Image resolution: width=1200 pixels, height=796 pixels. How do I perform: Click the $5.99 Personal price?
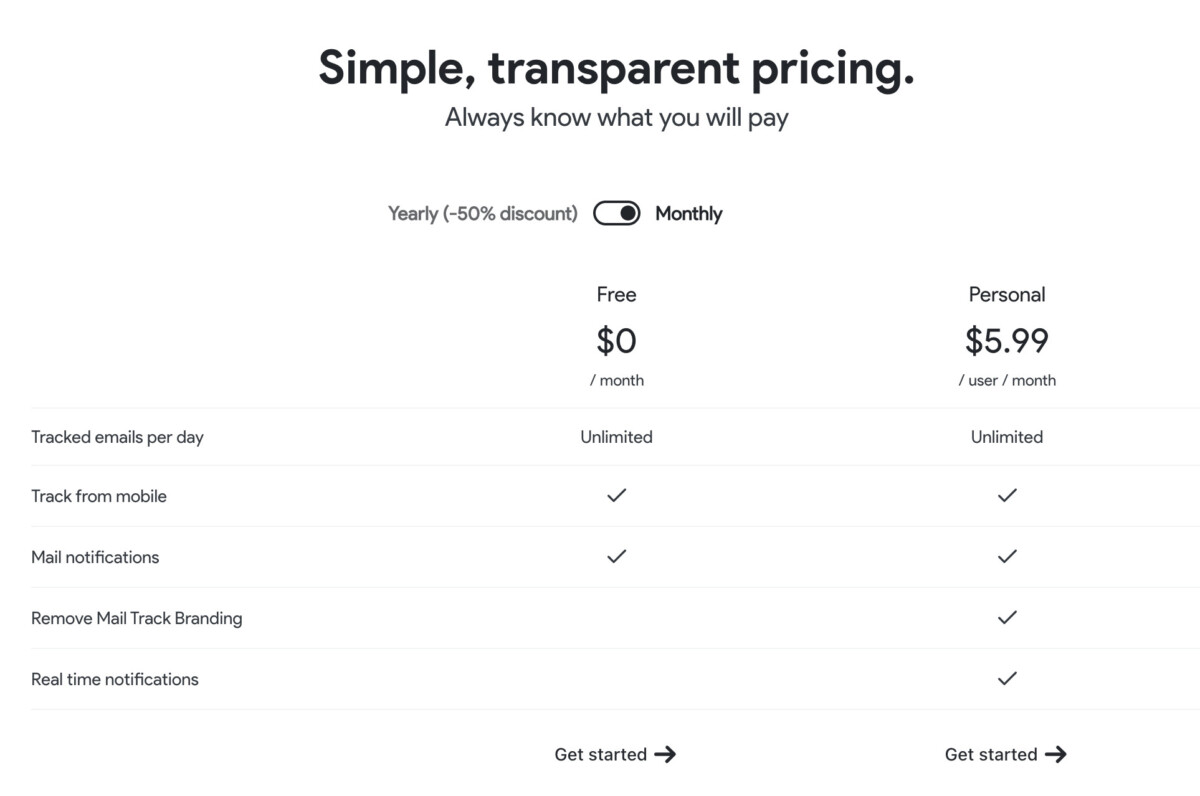coord(1007,341)
